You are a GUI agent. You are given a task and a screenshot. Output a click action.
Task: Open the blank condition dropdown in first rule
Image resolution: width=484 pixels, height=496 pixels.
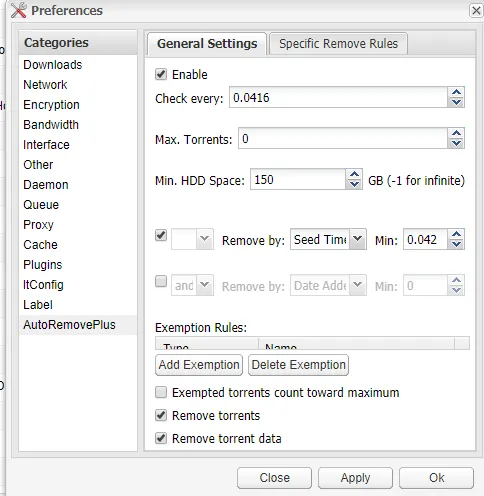tap(204, 239)
